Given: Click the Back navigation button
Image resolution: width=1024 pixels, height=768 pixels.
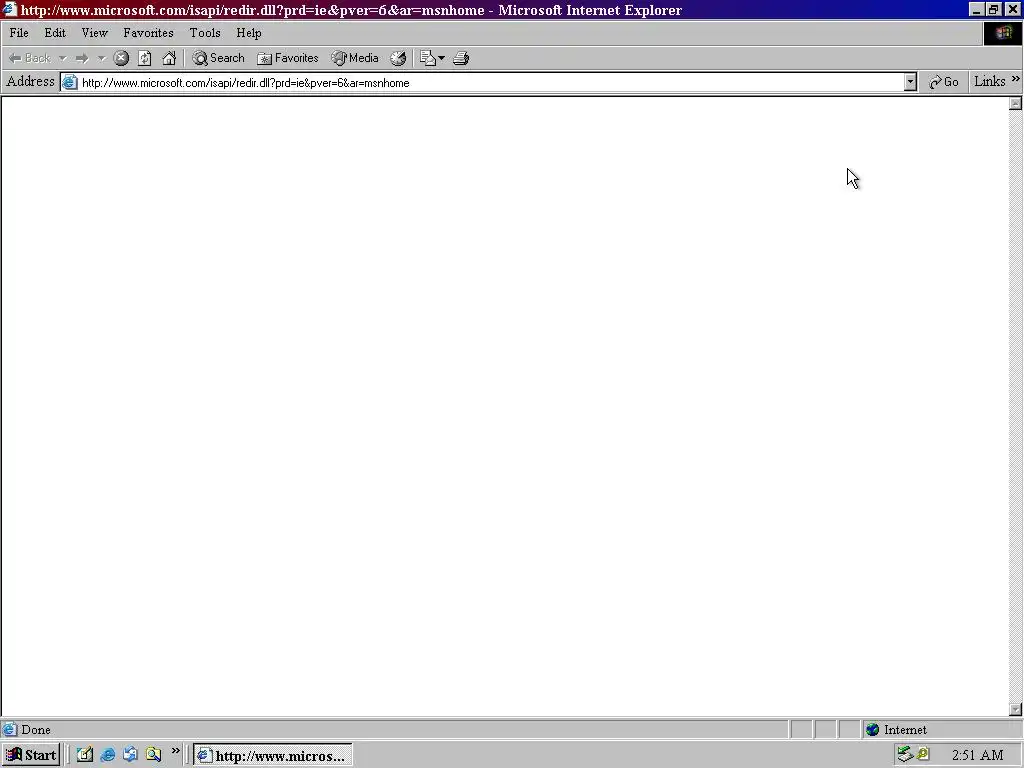Looking at the screenshot, I should click(29, 58).
